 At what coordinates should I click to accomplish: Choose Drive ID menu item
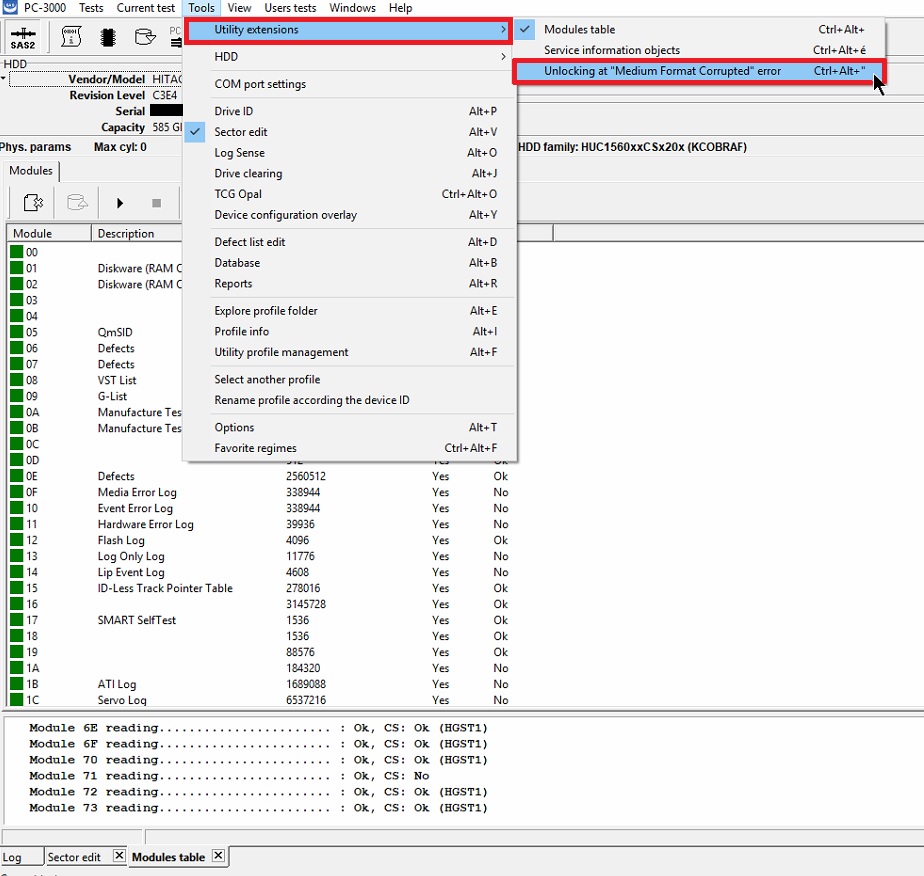[x=350, y=111]
